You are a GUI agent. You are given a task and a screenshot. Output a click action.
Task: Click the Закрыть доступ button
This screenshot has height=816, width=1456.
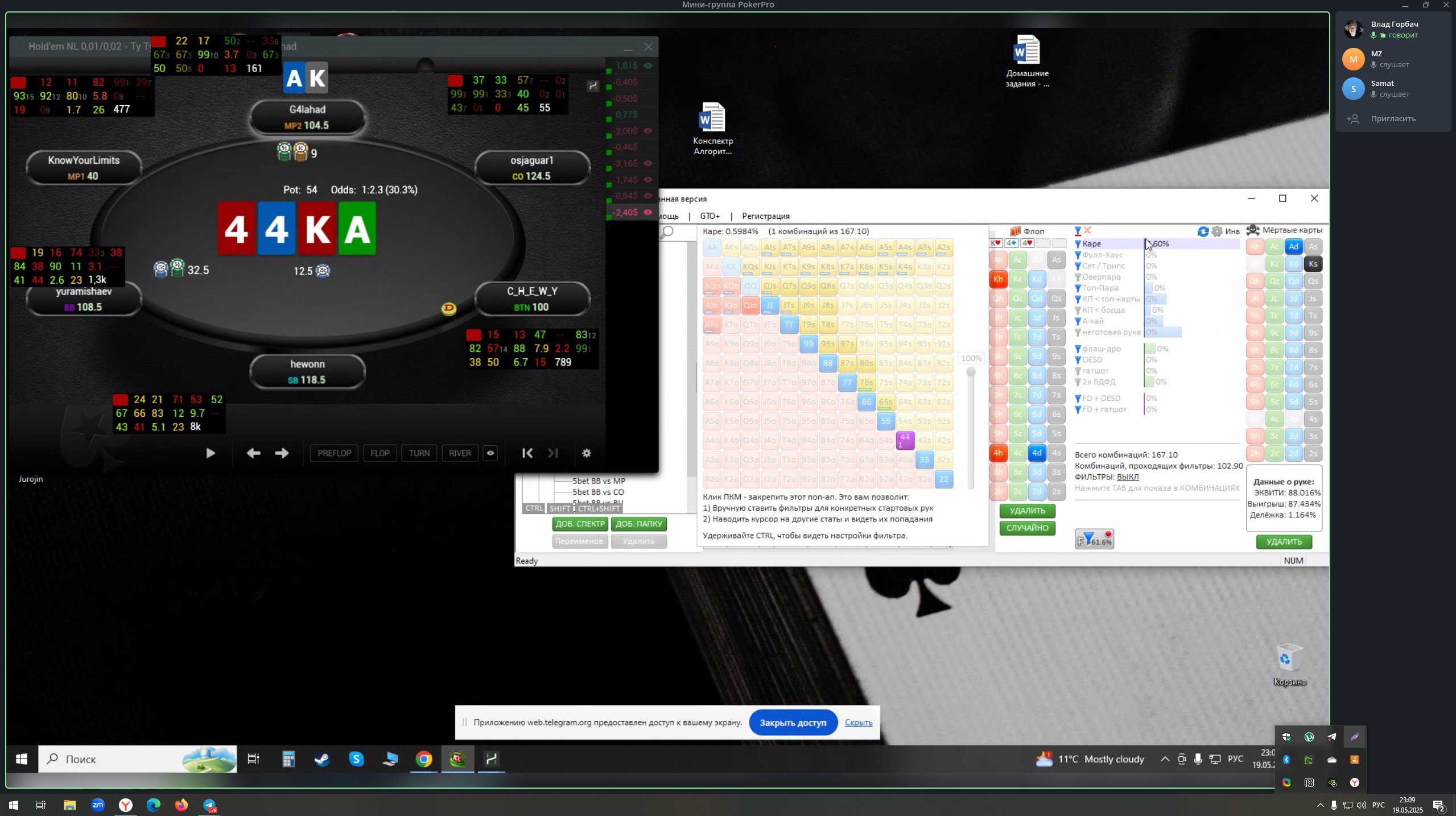pyautogui.click(x=793, y=722)
